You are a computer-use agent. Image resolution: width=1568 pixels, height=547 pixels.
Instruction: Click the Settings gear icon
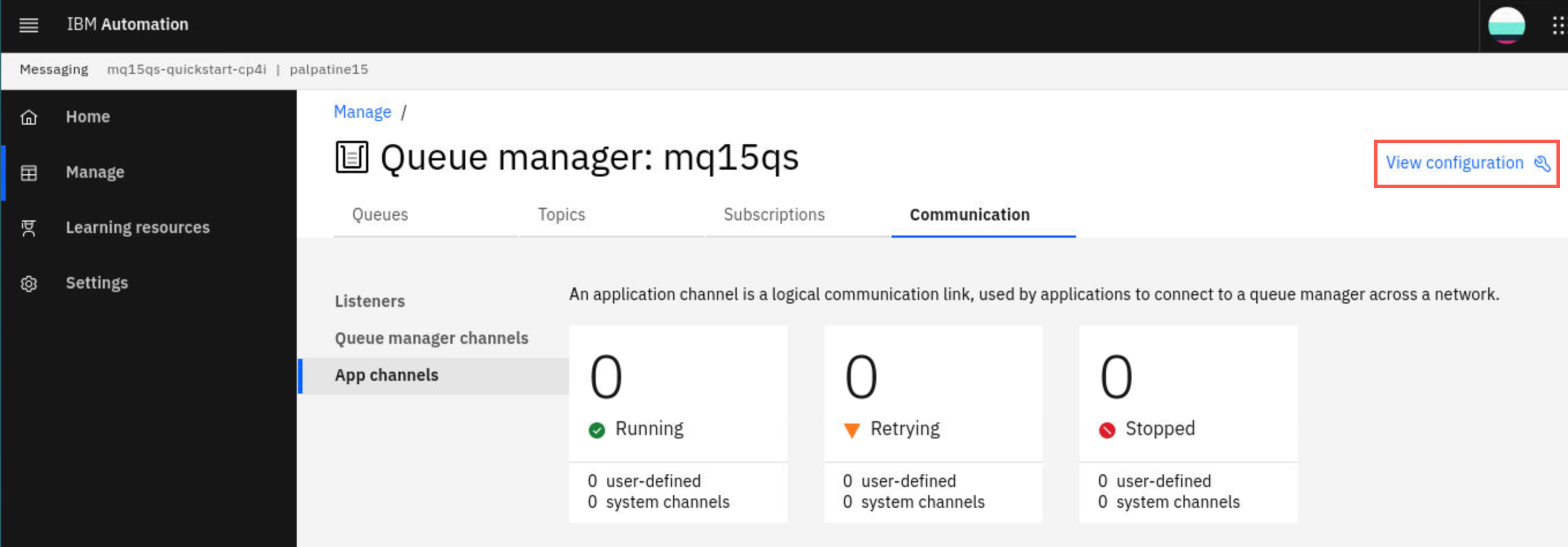(29, 283)
